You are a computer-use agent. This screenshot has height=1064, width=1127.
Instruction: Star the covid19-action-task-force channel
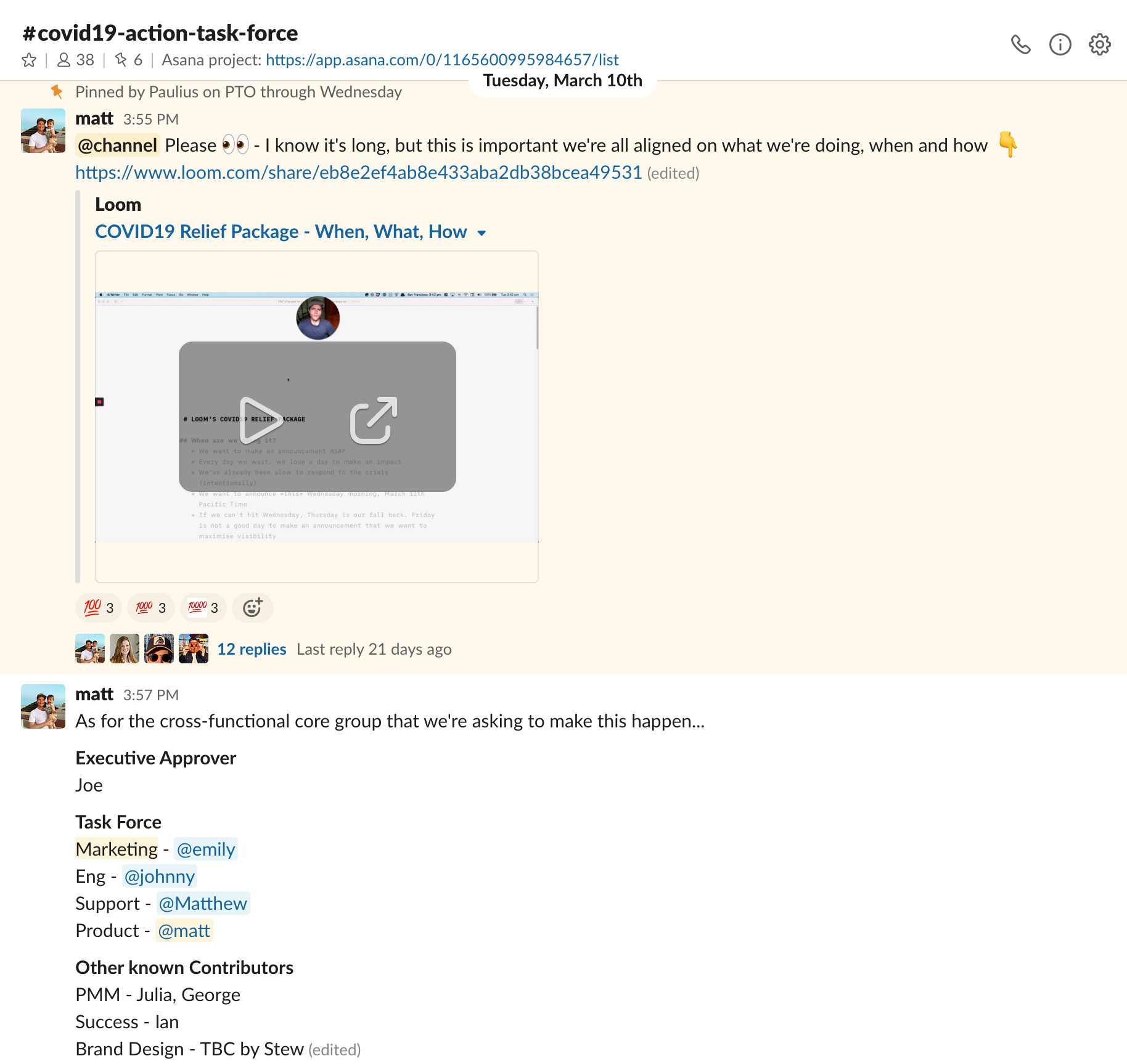click(29, 60)
